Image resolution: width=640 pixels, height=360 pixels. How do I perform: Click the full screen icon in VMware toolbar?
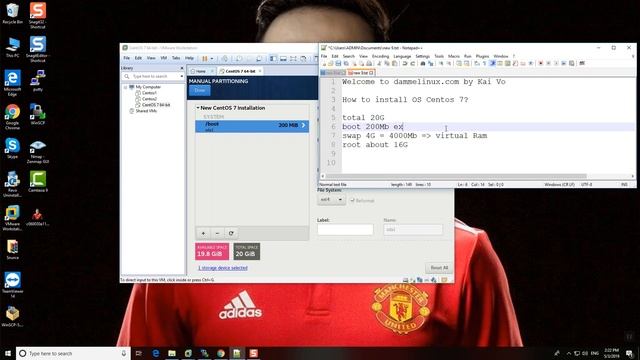[x=293, y=58]
